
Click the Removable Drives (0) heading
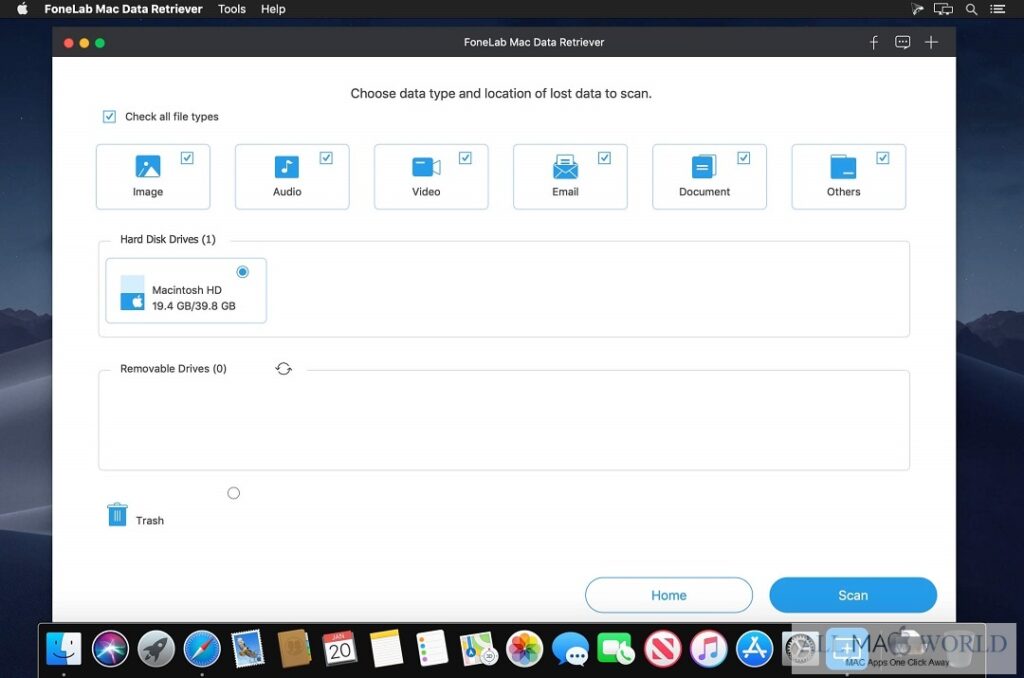pos(173,368)
